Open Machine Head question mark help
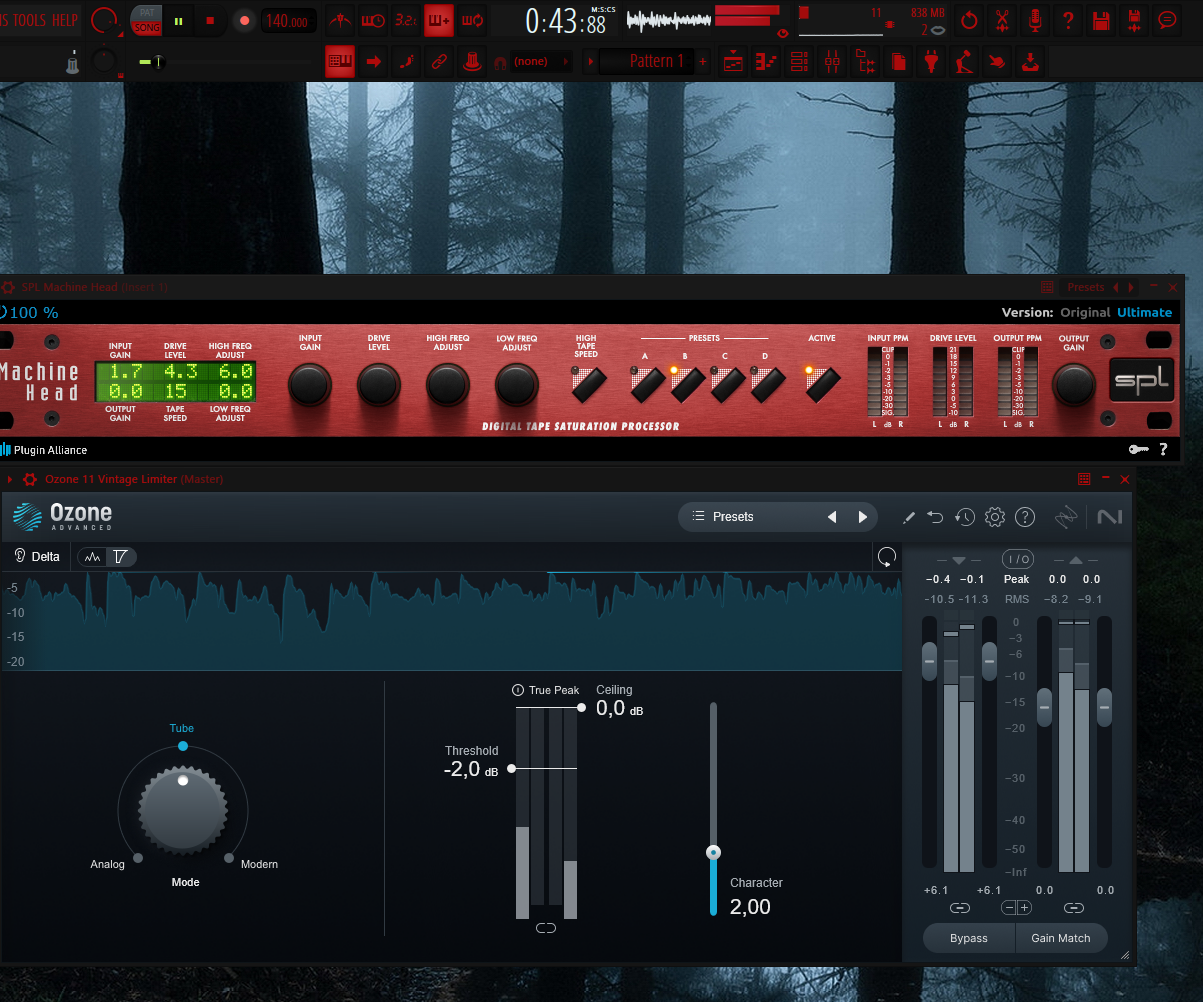1203x1002 pixels. click(1163, 450)
